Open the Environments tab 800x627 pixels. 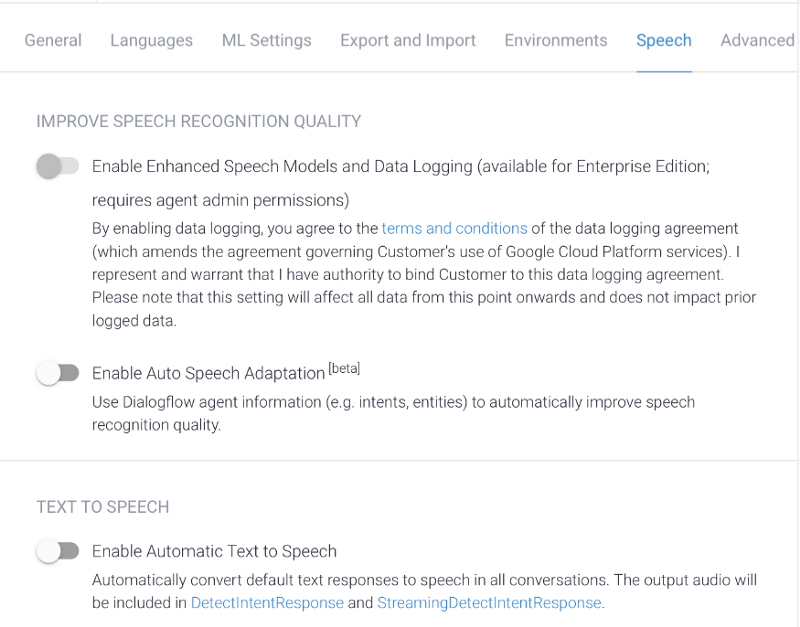click(555, 40)
